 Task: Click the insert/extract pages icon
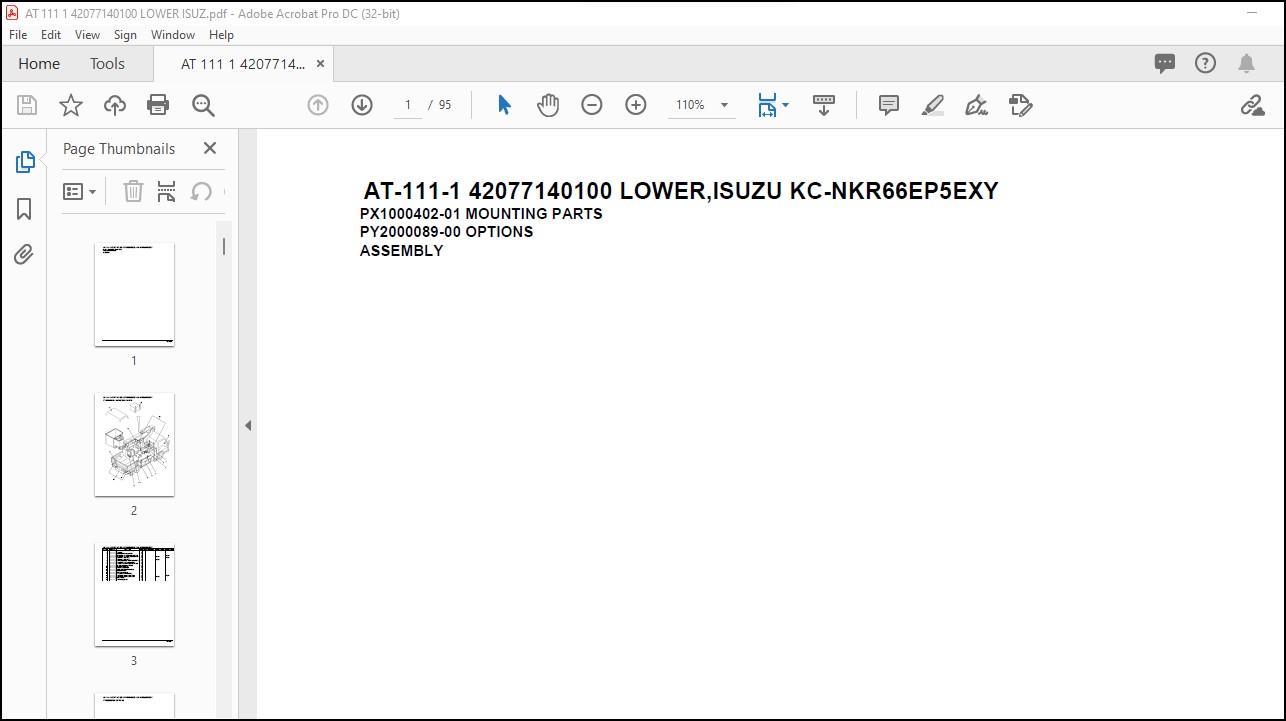[x=167, y=191]
